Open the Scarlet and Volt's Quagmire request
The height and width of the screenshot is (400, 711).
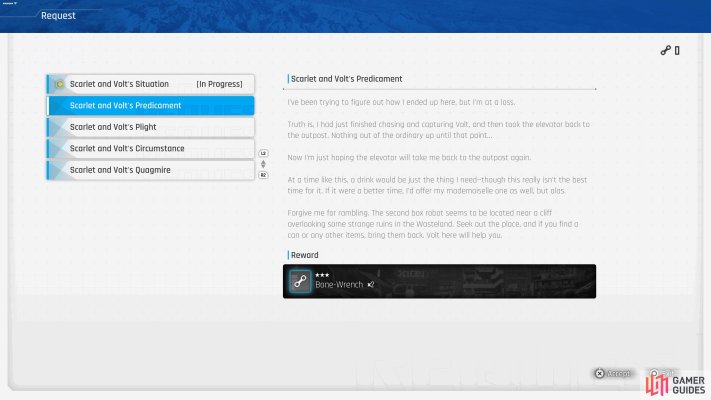(151, 170)
